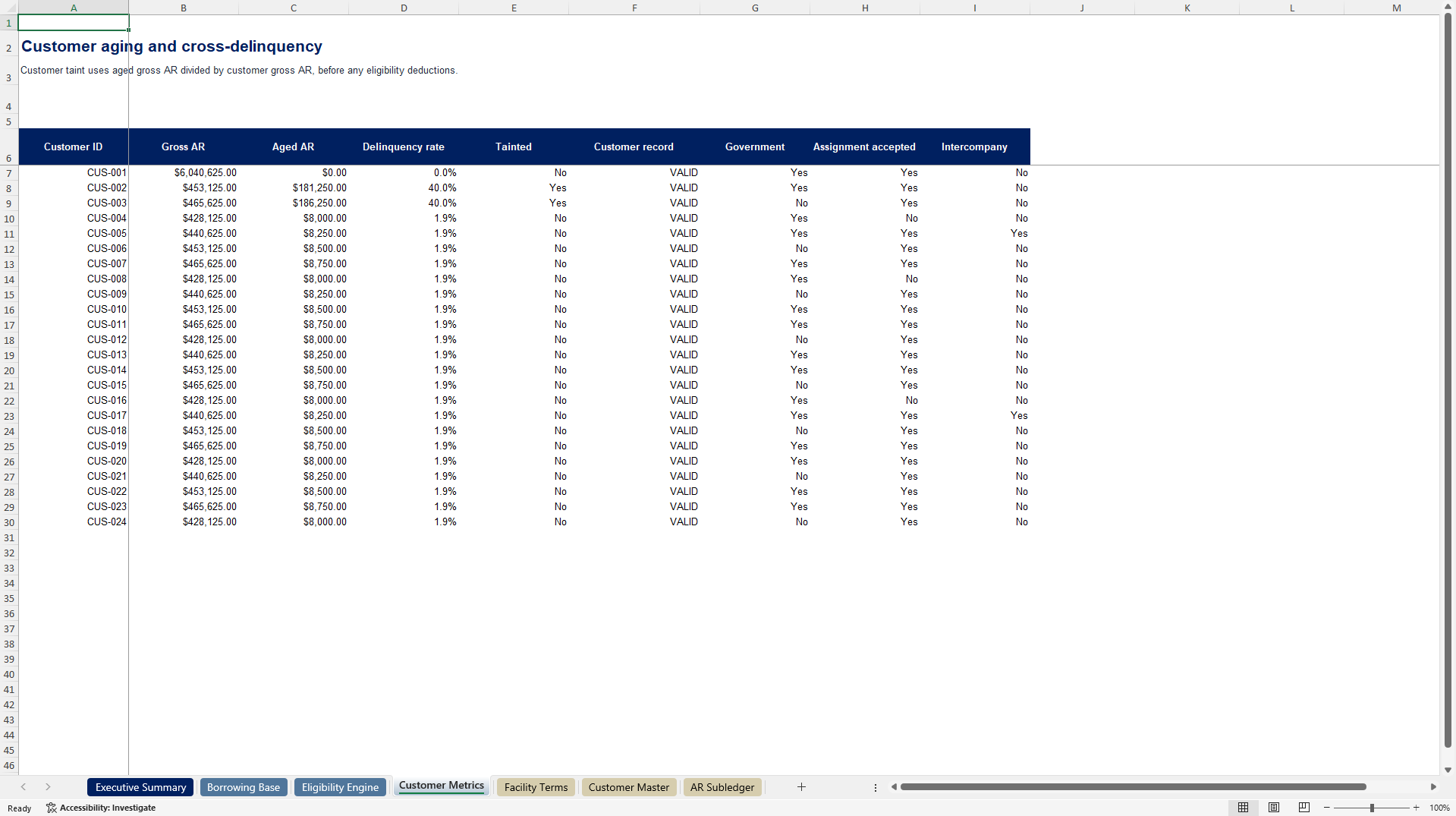Select the CUS-017 Intercompany Yes cell
1456x816 pixels.
click(x=975, y=416)
